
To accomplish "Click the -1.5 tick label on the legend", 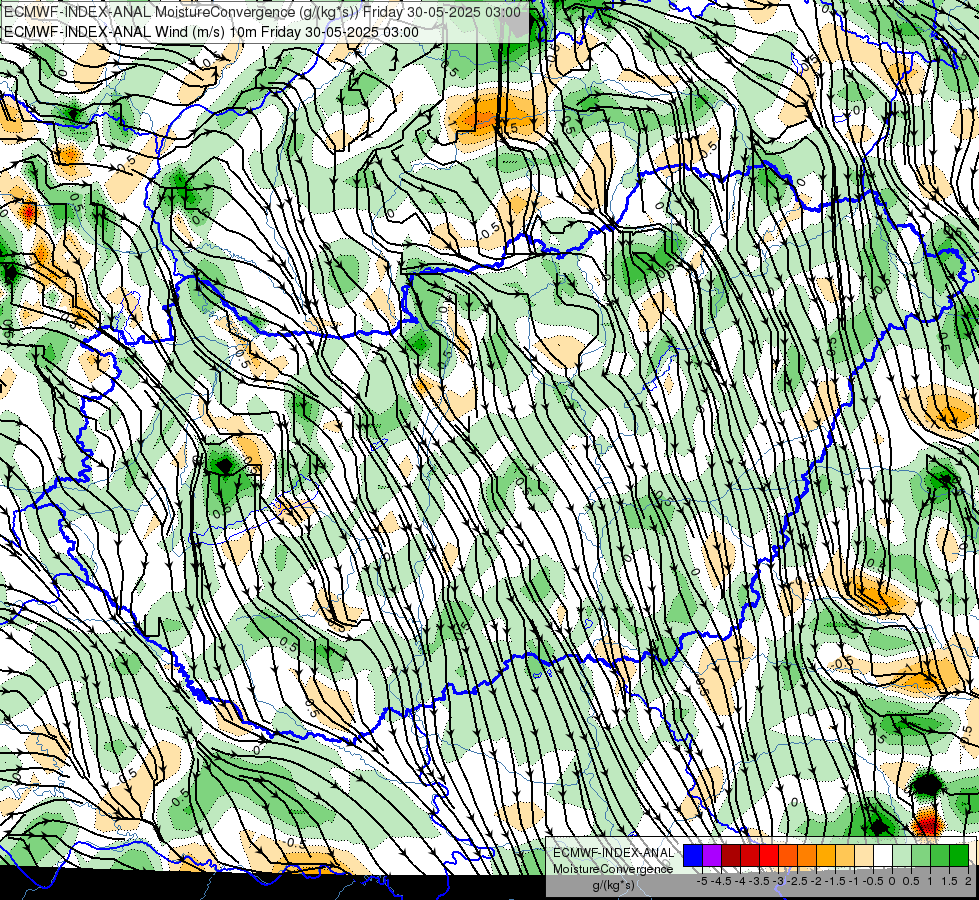I will [x=835, y=881].
